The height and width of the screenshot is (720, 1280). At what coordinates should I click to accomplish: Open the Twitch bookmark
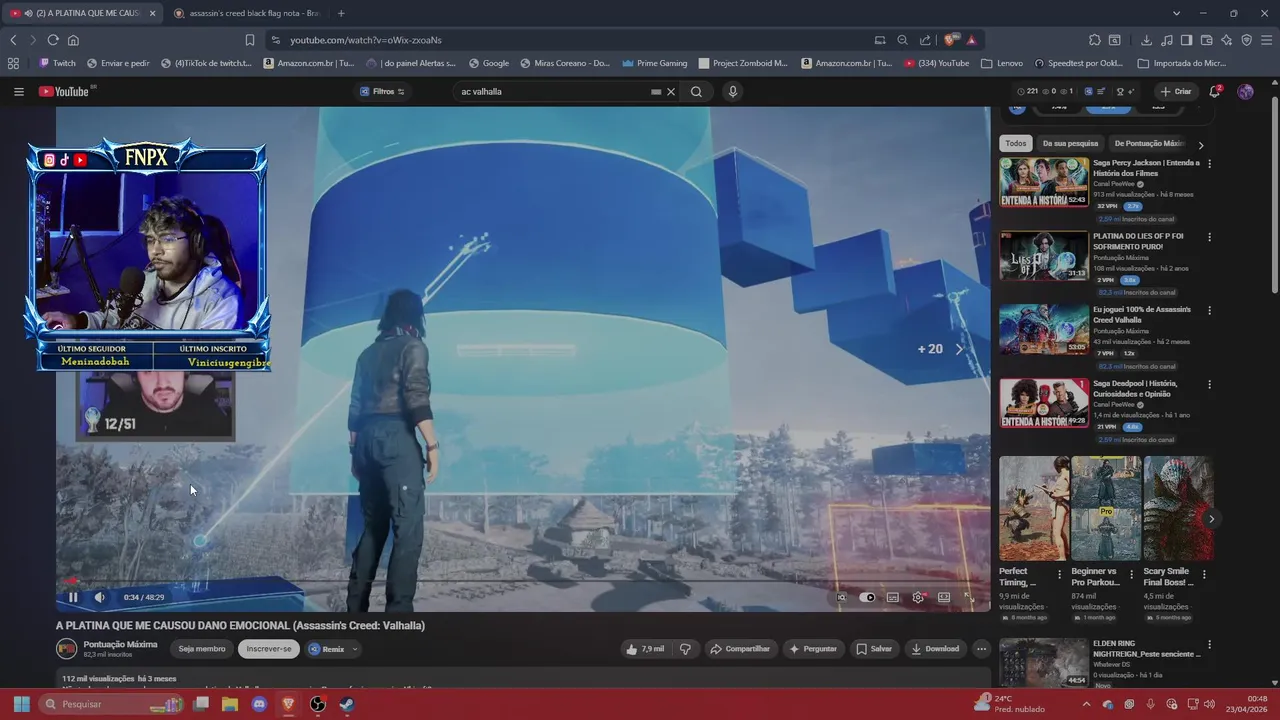(x=57, y=63)
